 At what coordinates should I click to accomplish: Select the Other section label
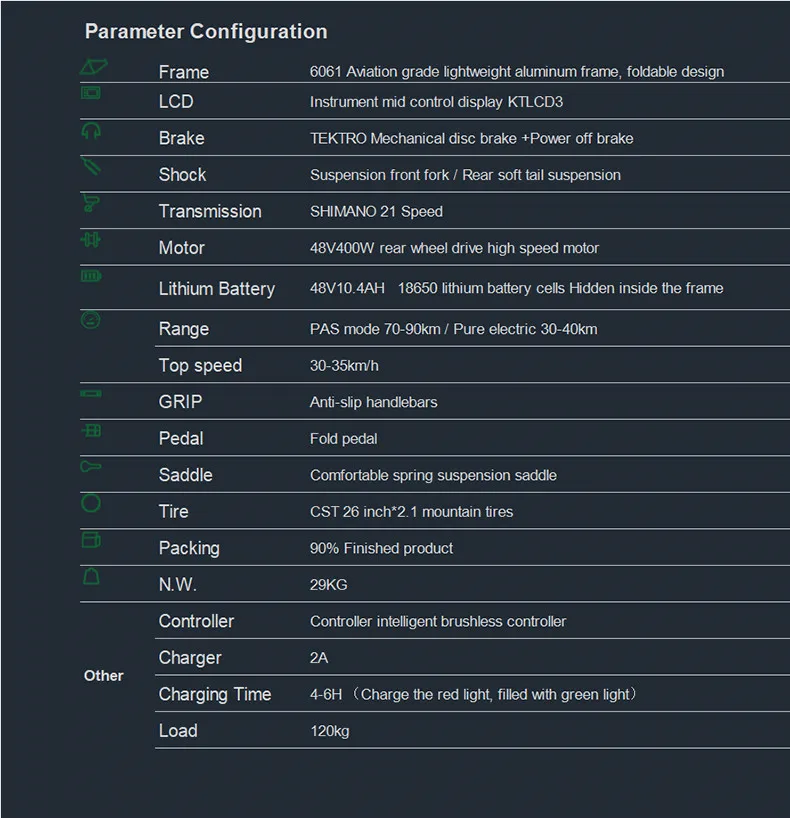[x=103, y=676]
